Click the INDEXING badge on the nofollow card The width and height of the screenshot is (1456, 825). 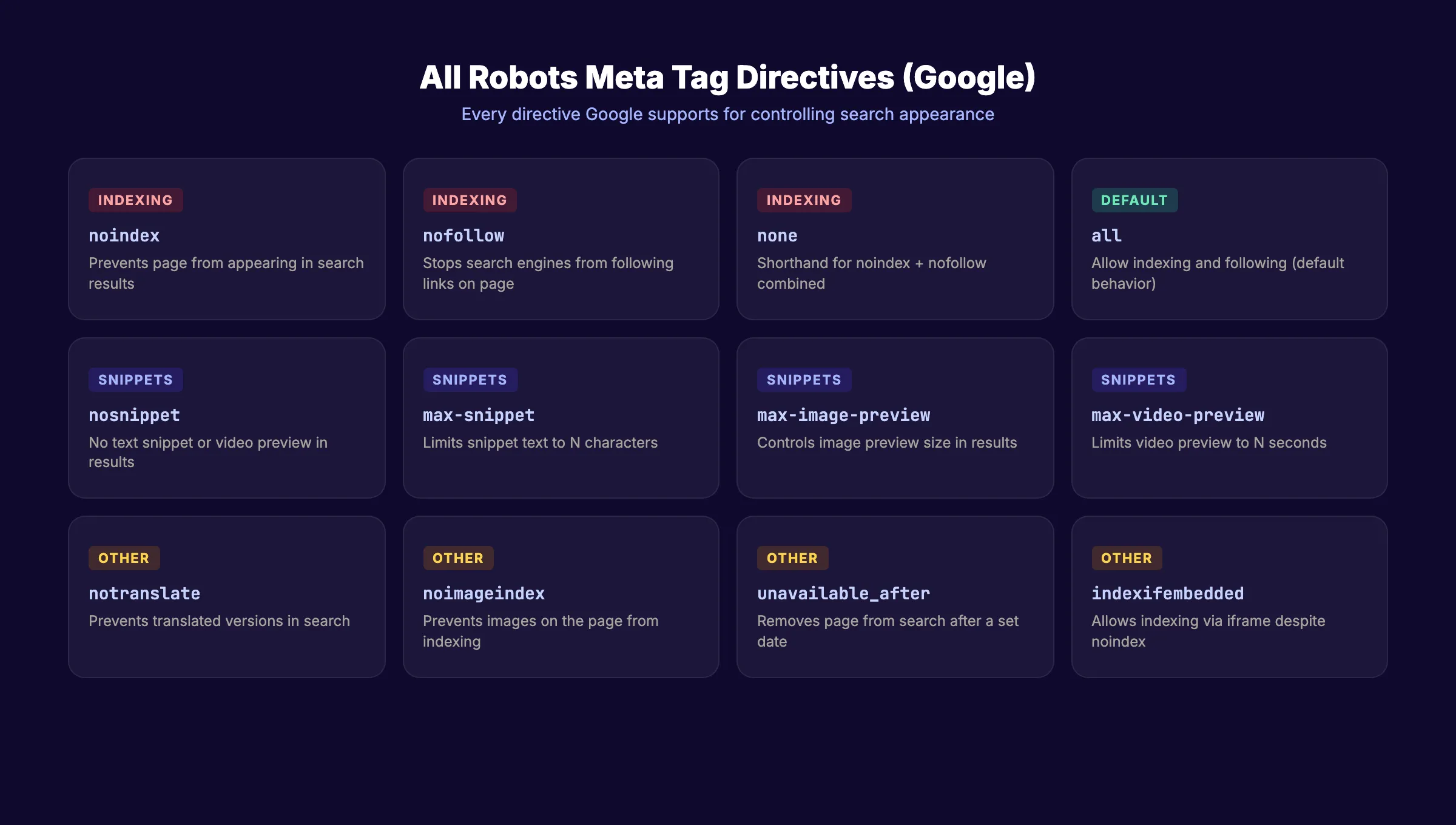[470, 200]
